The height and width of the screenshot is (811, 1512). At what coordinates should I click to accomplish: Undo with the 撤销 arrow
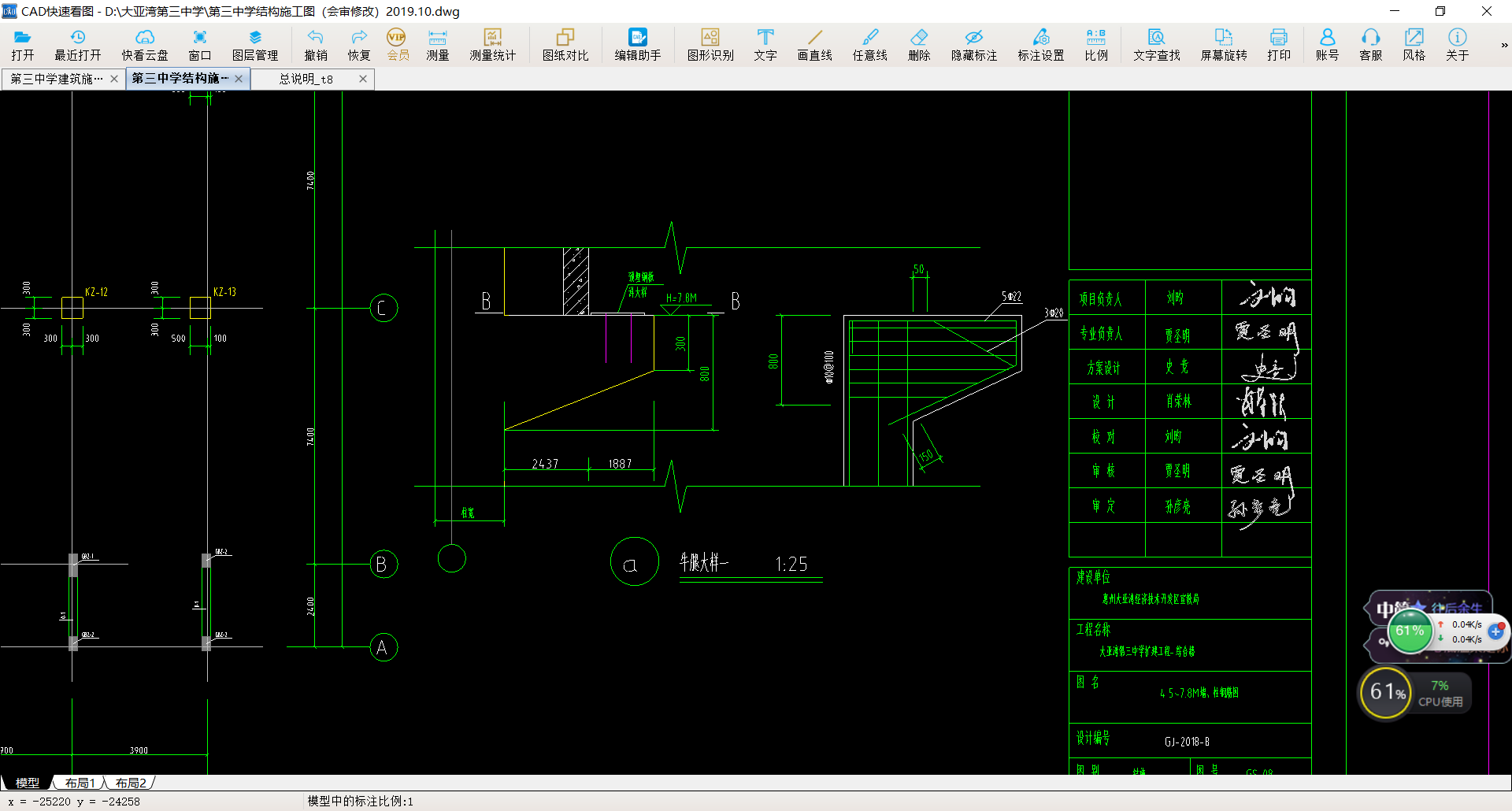click(x=316, y=45)
